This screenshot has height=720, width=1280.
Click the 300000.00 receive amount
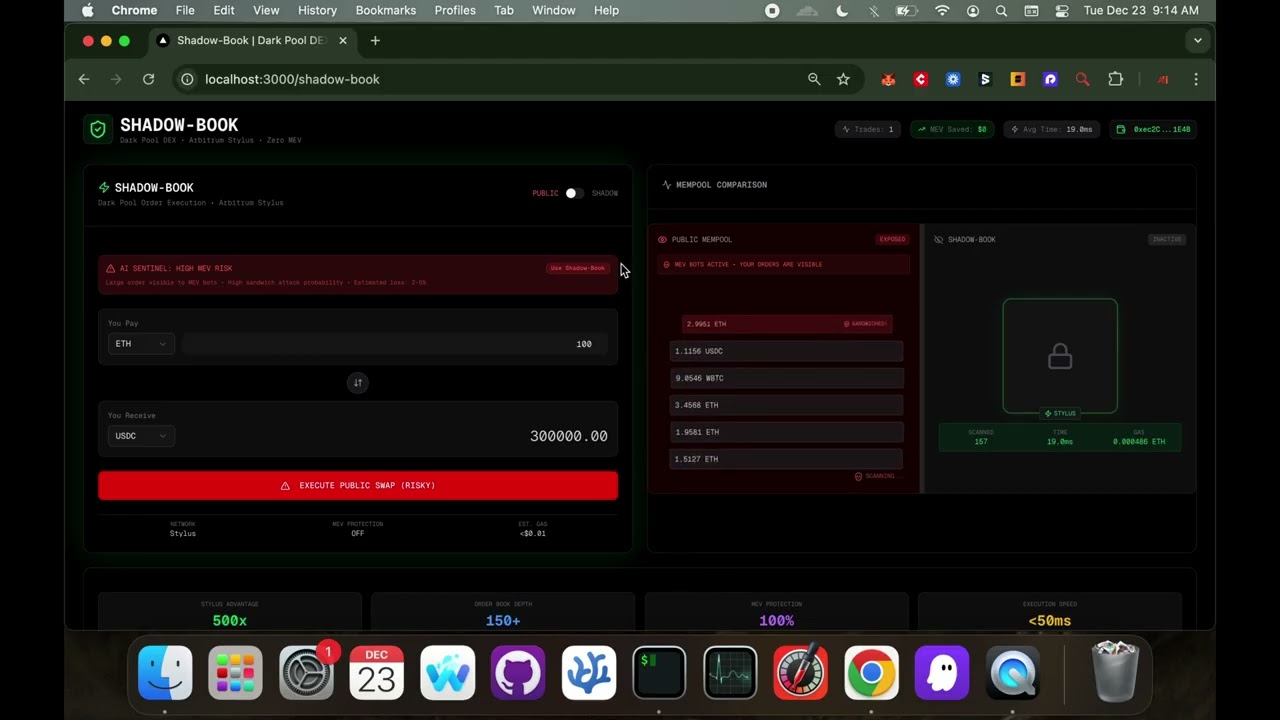(x=568, y=436)
